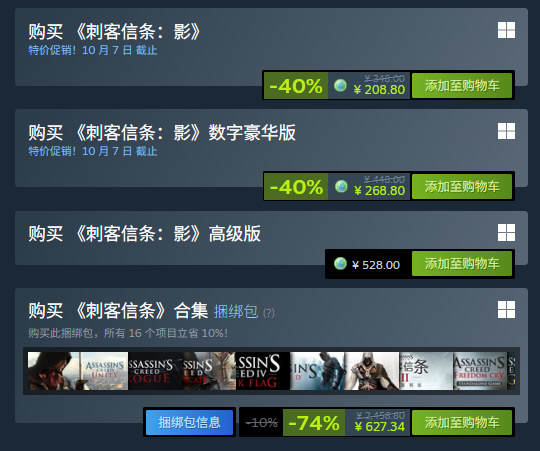Click the -40% discount badge for 数字豪华版
Image resolution: width=540 pixels, height=451 pixels.
(x=296, y=186)
